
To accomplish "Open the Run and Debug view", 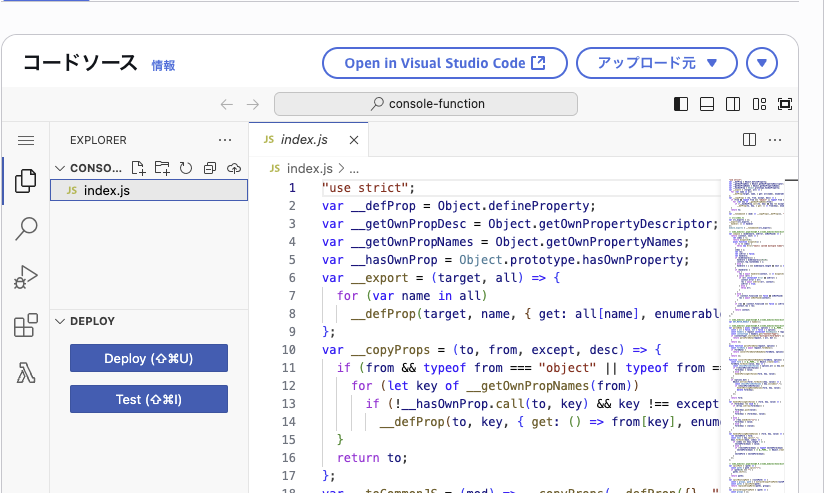I will (25, 277).
